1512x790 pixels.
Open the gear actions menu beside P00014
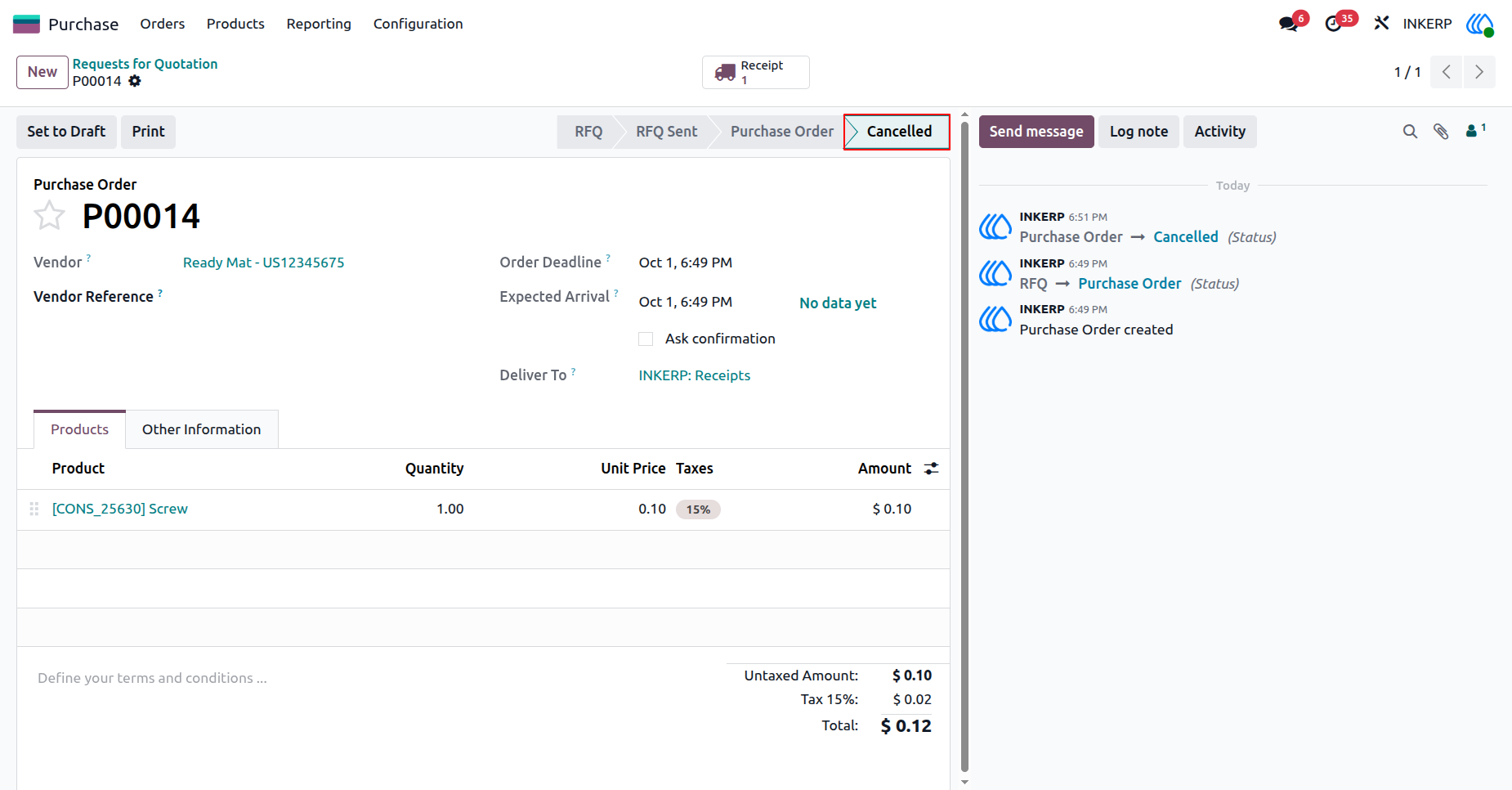tap(135, 81)
